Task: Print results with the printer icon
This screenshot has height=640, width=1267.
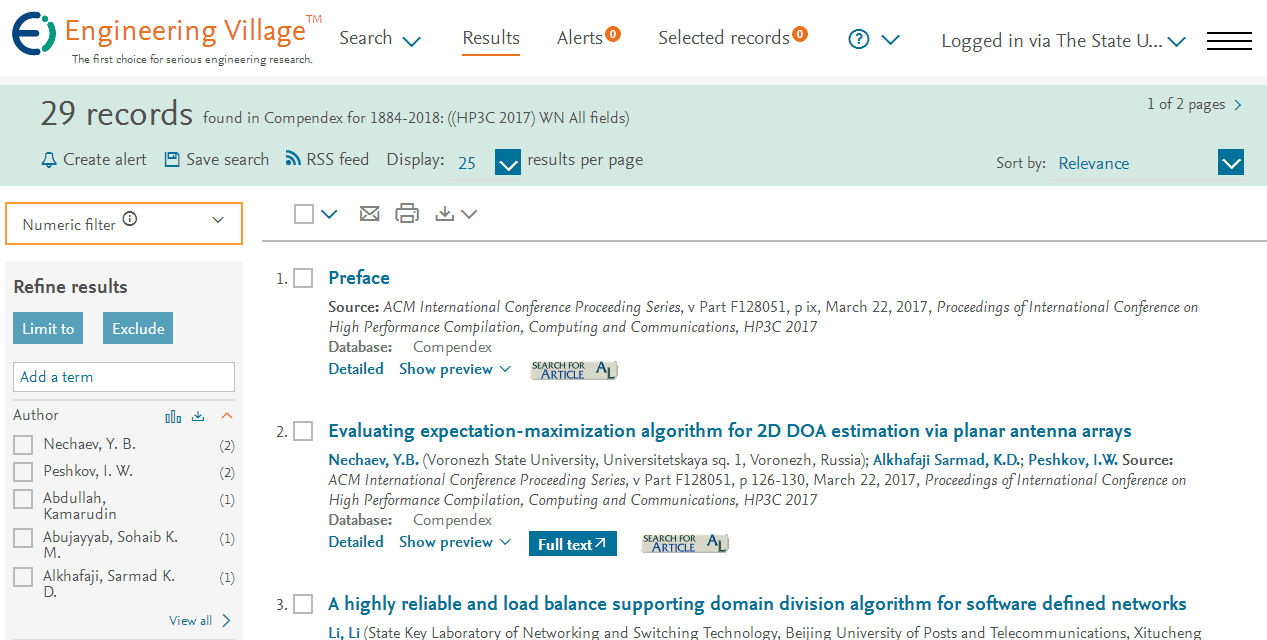Action: [x=407, y=213]
